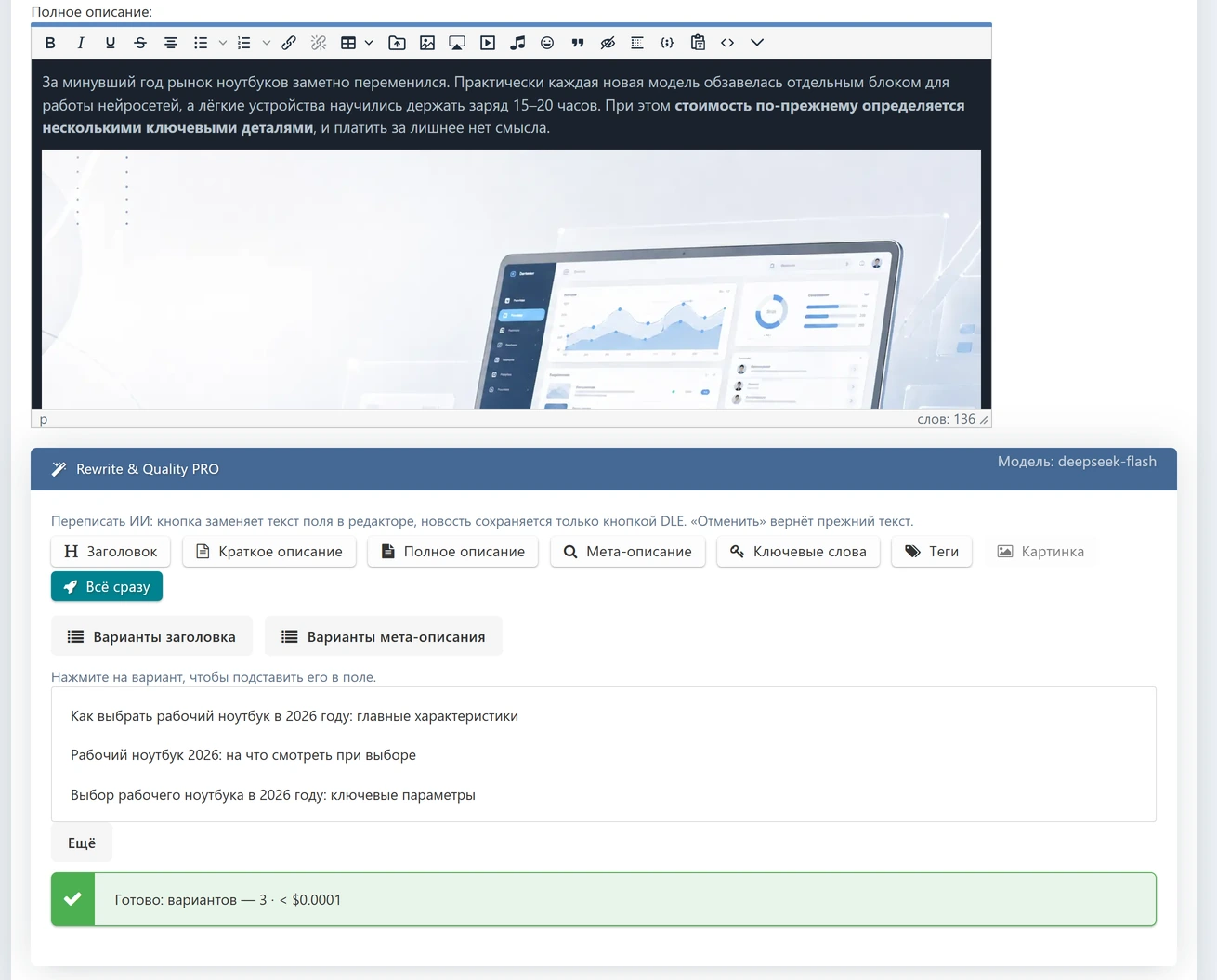Image resolution: width=1217 pixels, height=980 pixels.
Task: Insert a bulleted list
Action: pos(201,43)
